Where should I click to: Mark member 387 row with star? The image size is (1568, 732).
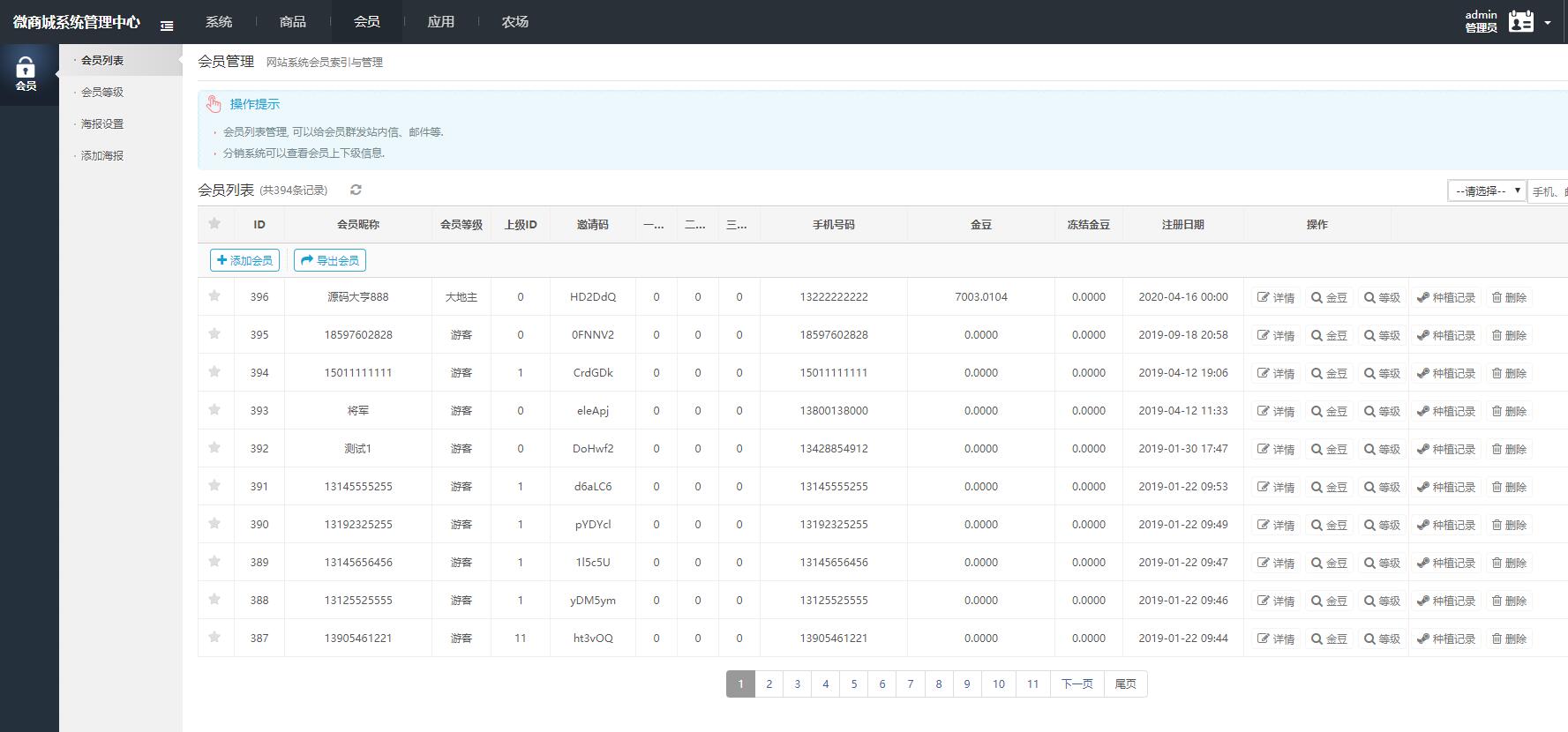214,638
